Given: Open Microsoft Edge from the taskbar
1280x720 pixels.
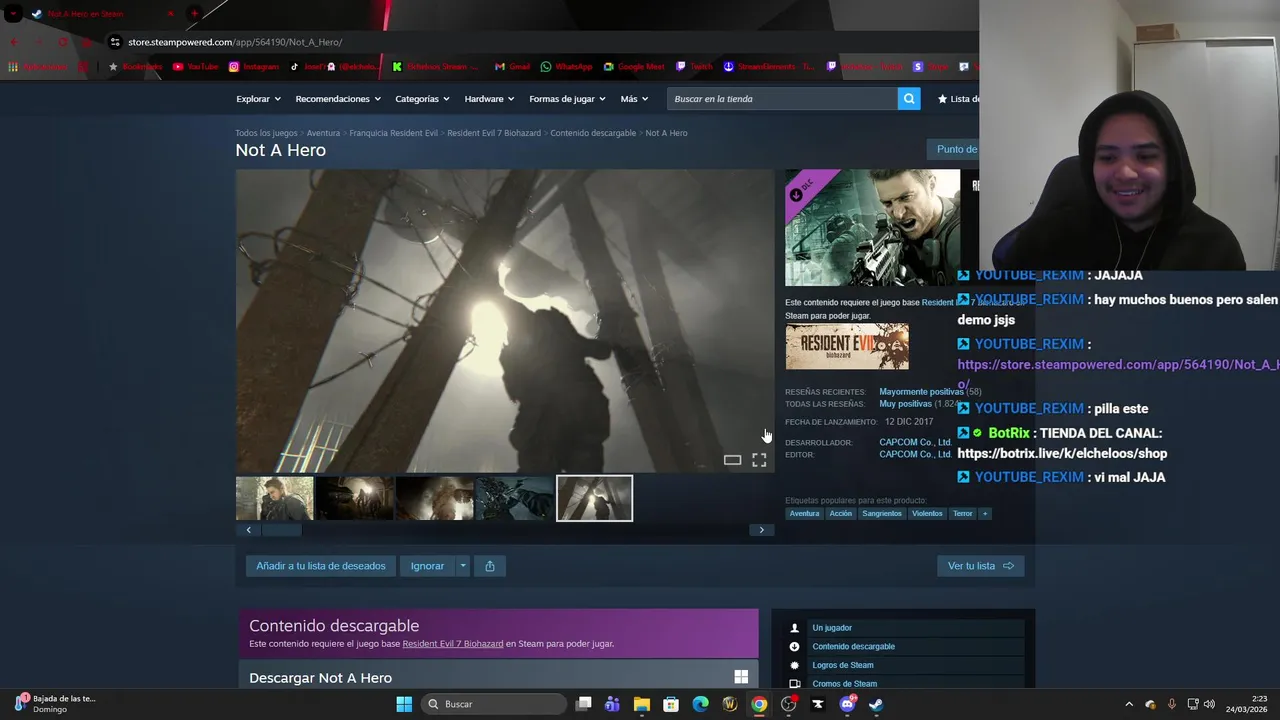Looking at the screenshot, I should [x=701, y=704].
